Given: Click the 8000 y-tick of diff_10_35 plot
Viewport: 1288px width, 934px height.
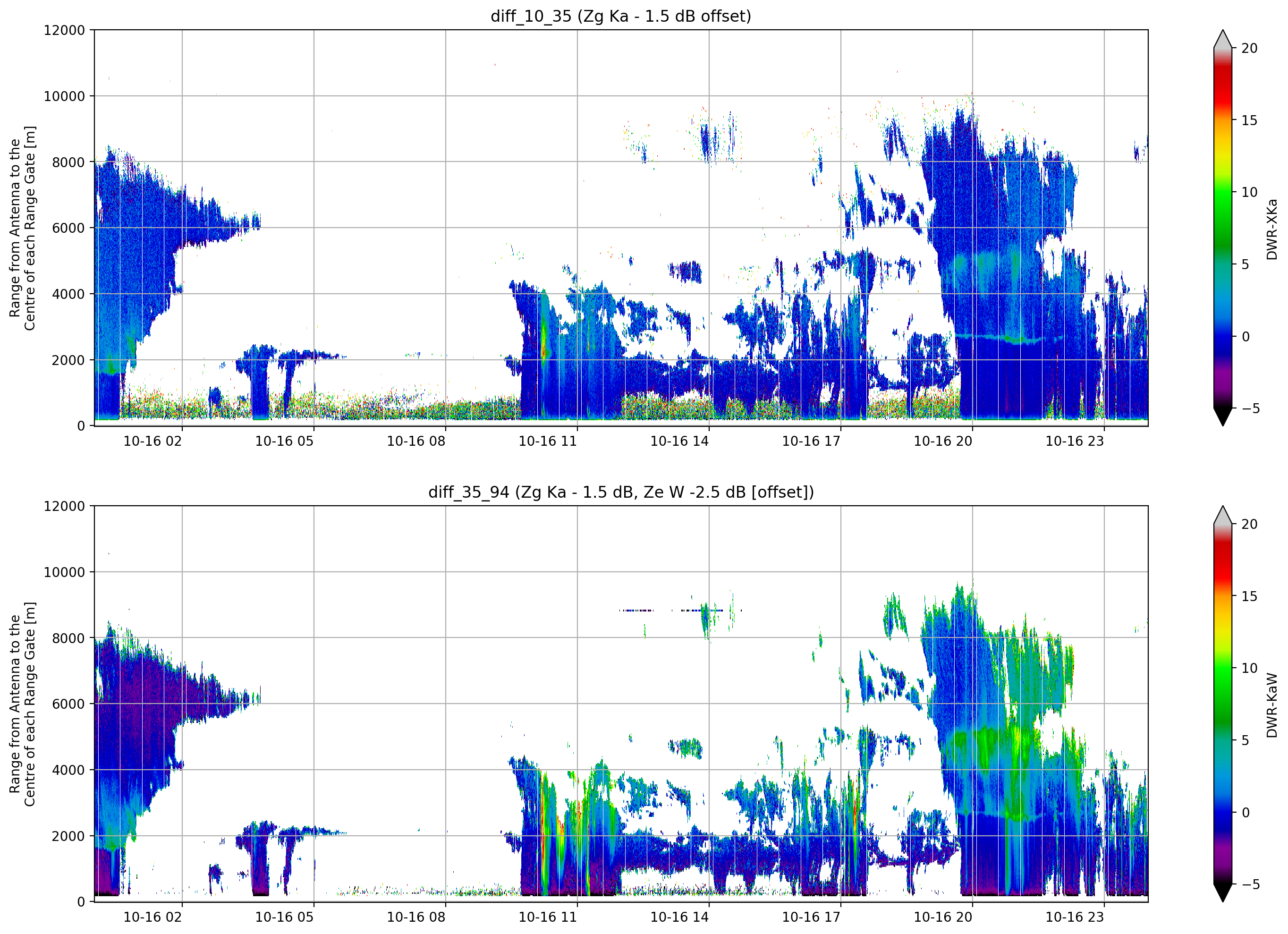Looking at the screenshot, I should coord(68,162).
